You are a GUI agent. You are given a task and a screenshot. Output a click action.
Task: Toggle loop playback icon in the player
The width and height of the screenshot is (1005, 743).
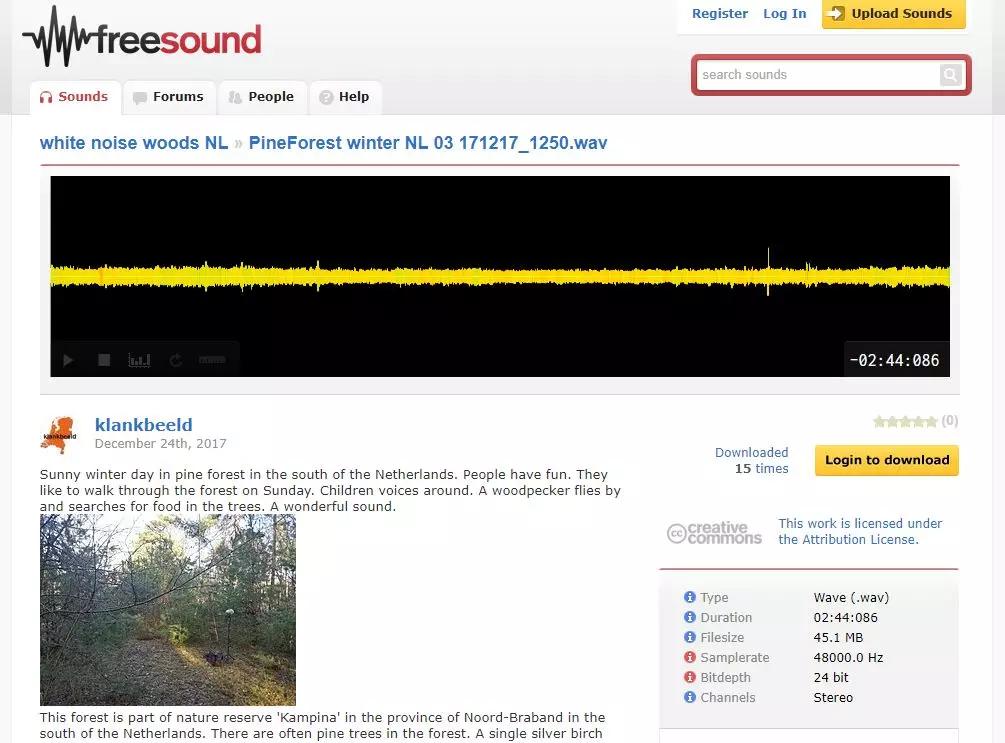coord(176,360)
